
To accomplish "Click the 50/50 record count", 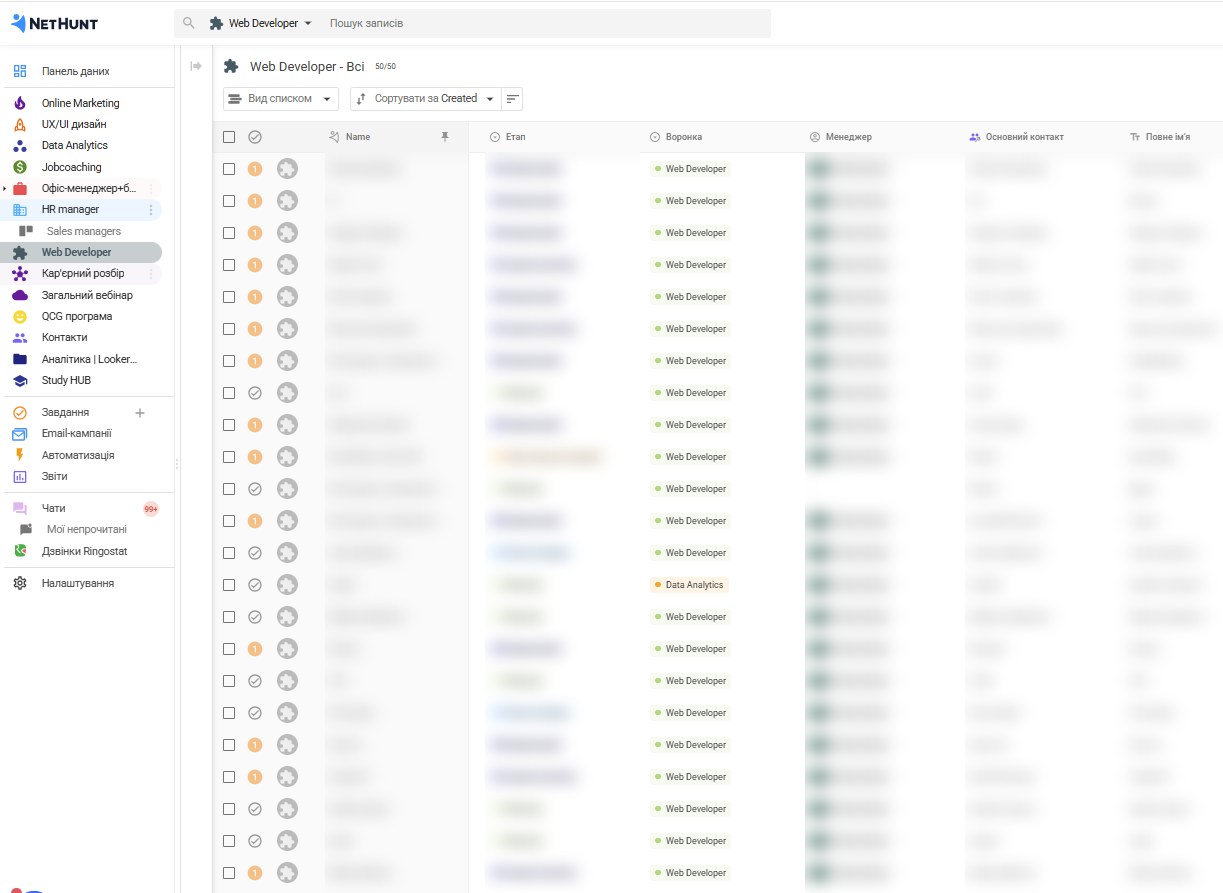I will [386, 67].
